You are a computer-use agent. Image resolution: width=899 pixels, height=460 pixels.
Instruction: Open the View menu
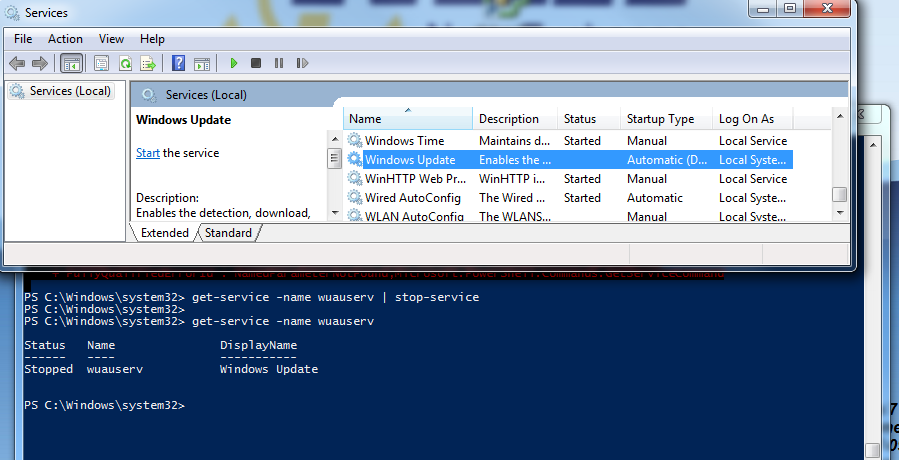pyautogui.click(x=111, y=38)
